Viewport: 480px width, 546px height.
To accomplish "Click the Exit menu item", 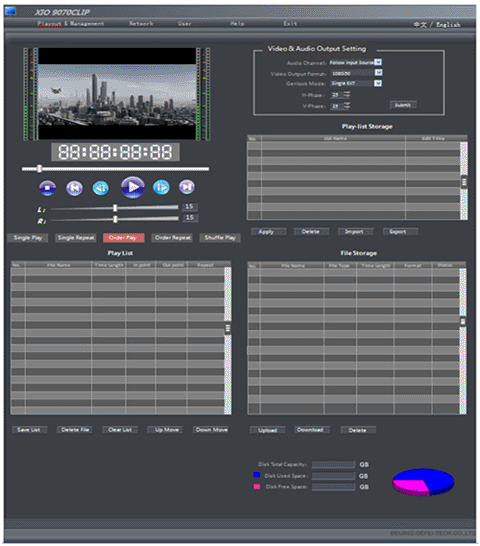I will [290, 24].
